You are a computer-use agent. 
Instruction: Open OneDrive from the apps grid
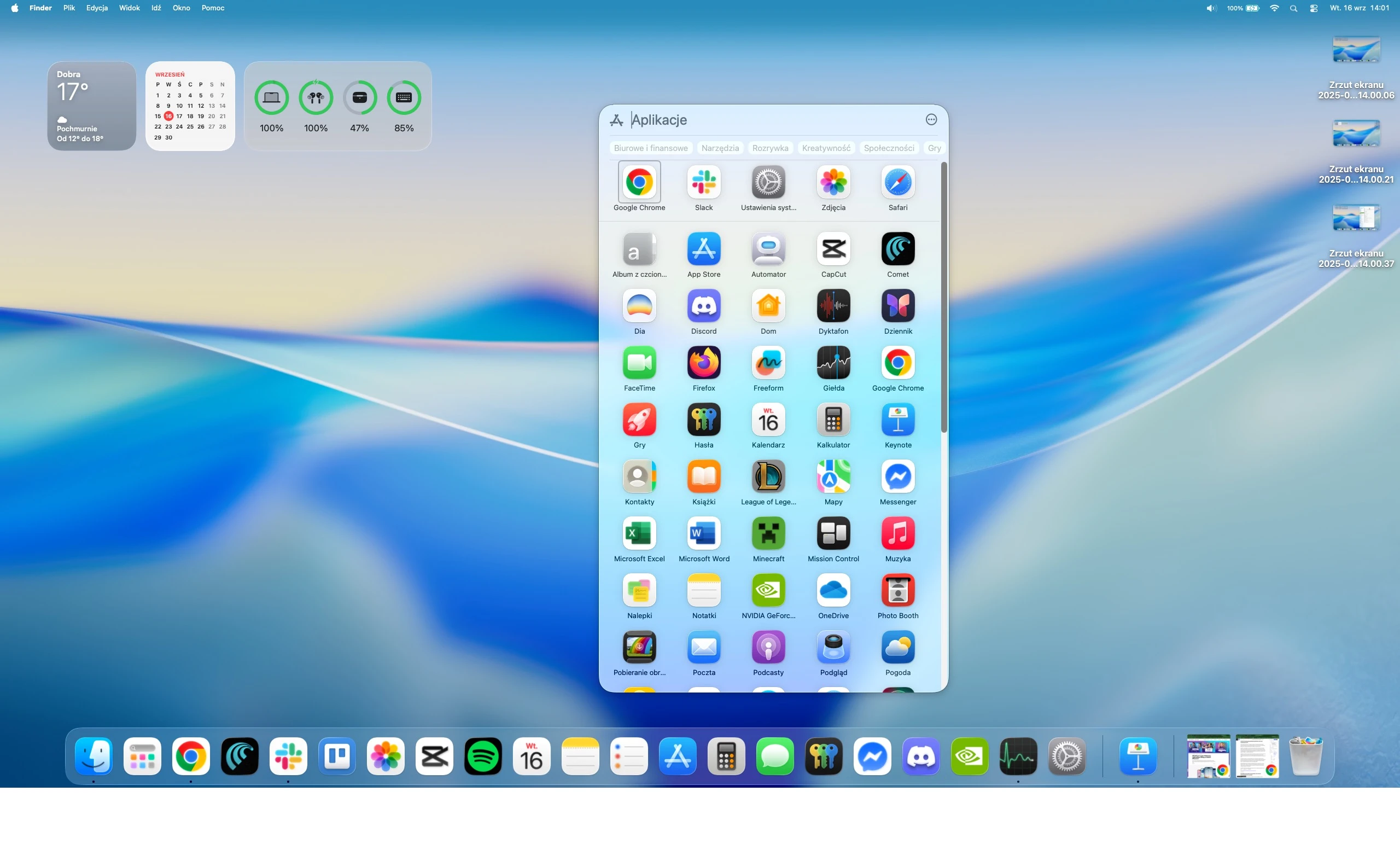click(833, 591)
